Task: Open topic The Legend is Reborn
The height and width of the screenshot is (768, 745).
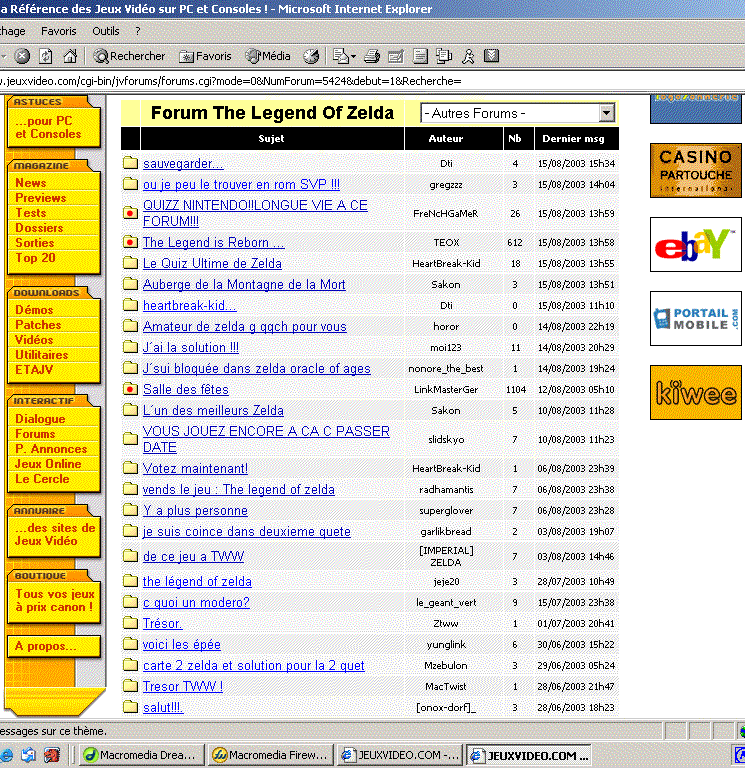Action: (x=214, y=242)
